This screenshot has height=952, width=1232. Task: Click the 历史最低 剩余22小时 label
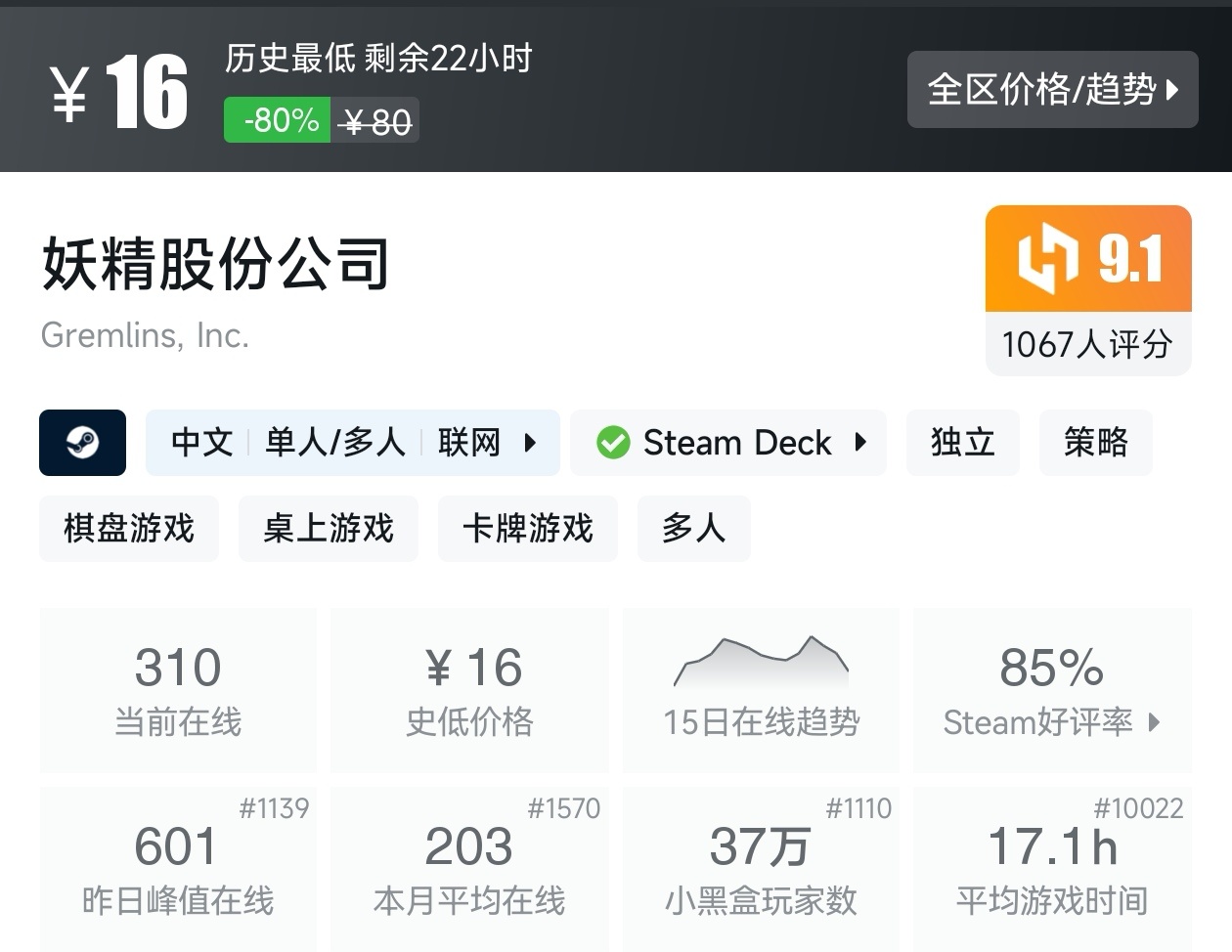(x=378, y=59)
